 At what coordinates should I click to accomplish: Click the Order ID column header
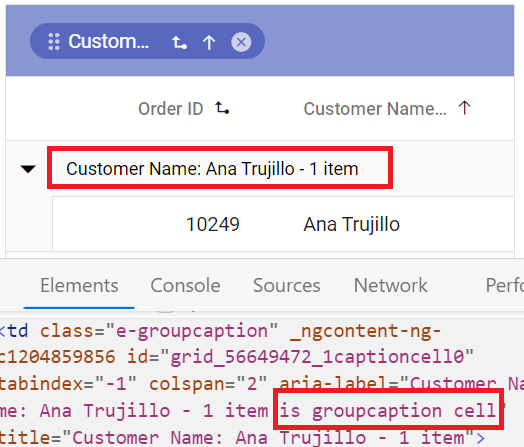tap(171, 109)
